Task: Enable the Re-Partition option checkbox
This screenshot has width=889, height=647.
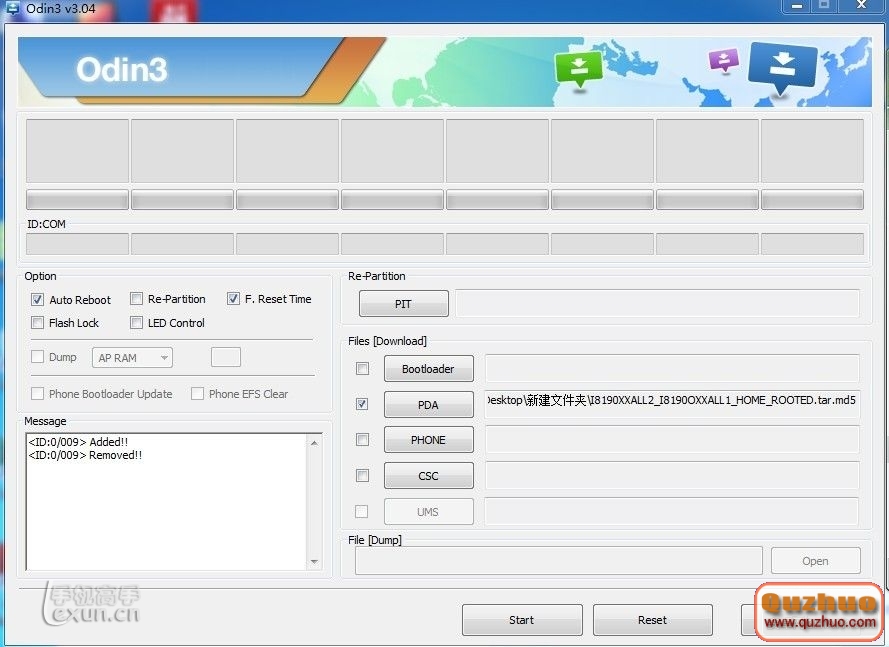Action: tap(136, 298)
